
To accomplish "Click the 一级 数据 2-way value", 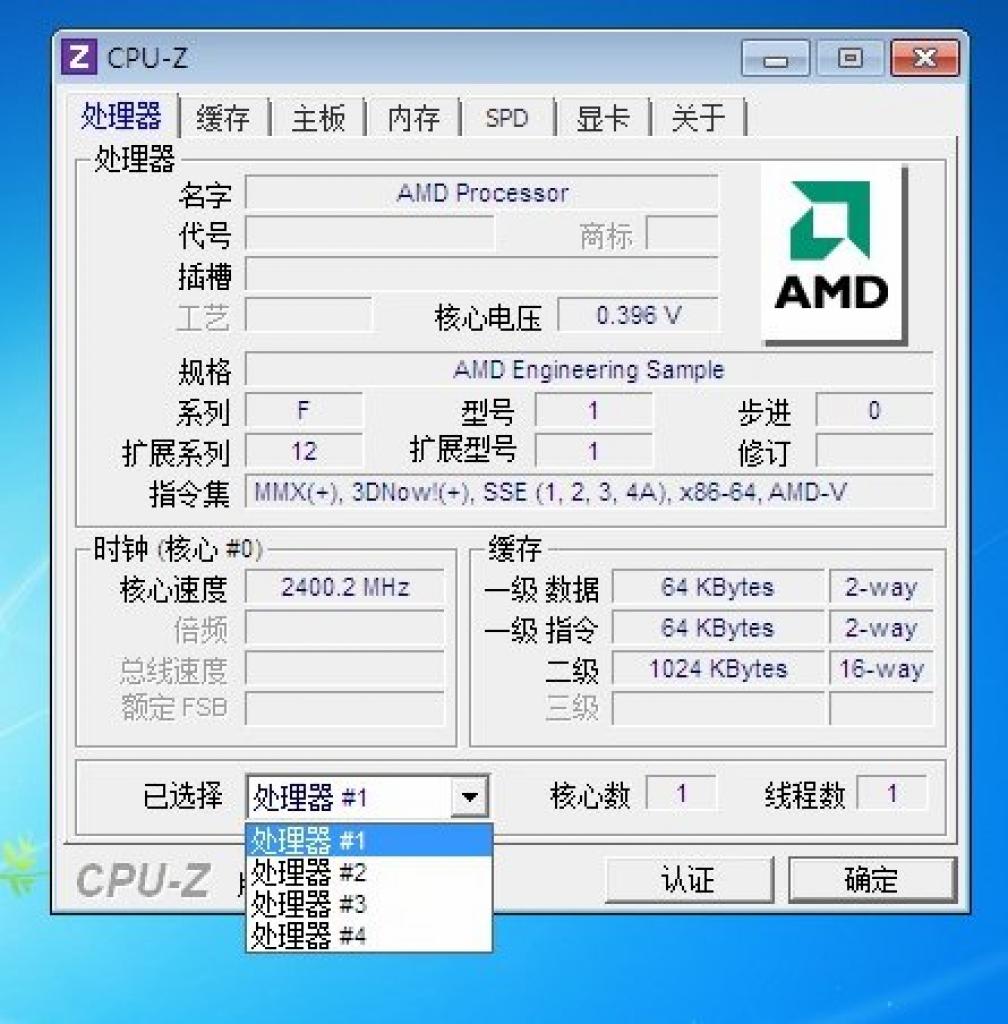I will pos(881,587).
